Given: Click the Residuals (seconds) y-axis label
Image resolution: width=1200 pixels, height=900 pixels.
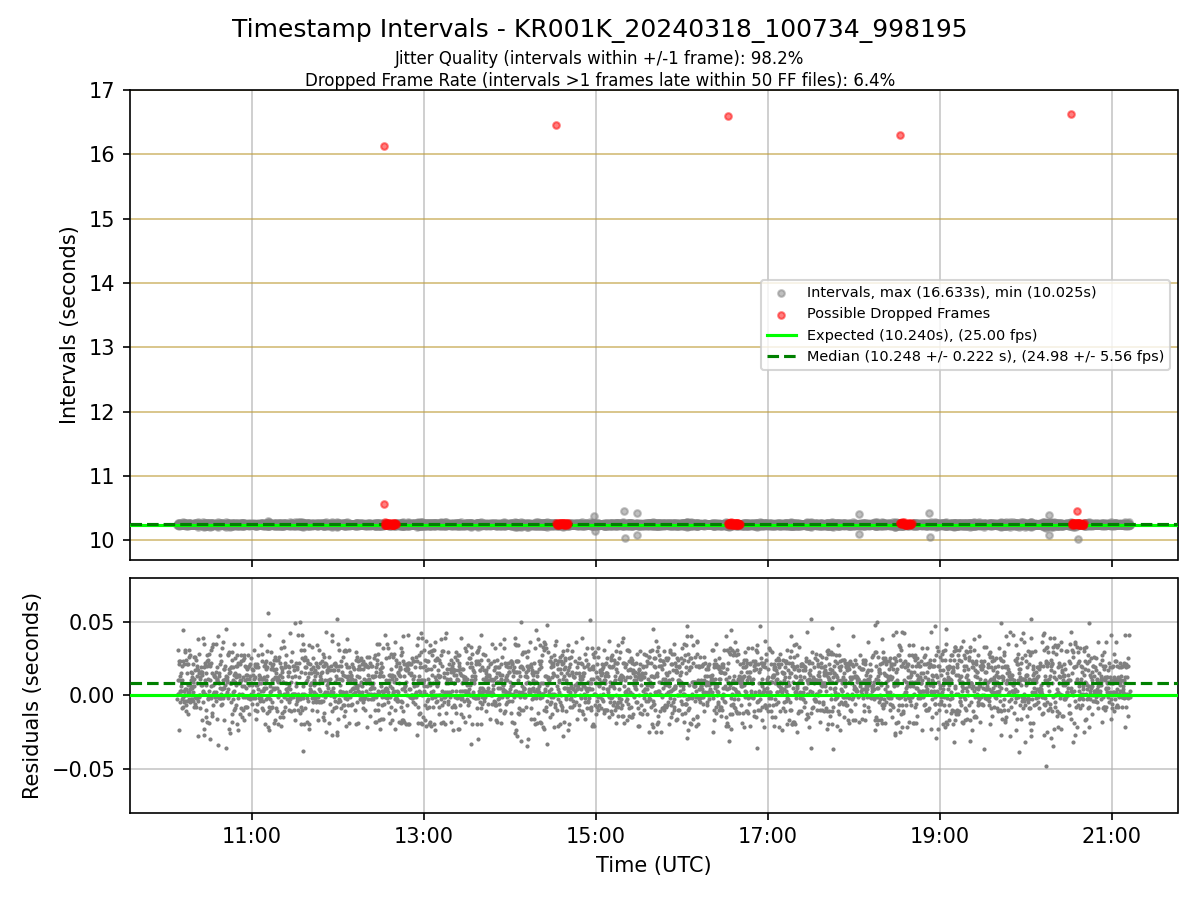Looking at the screenshot, I should point(32,696).
